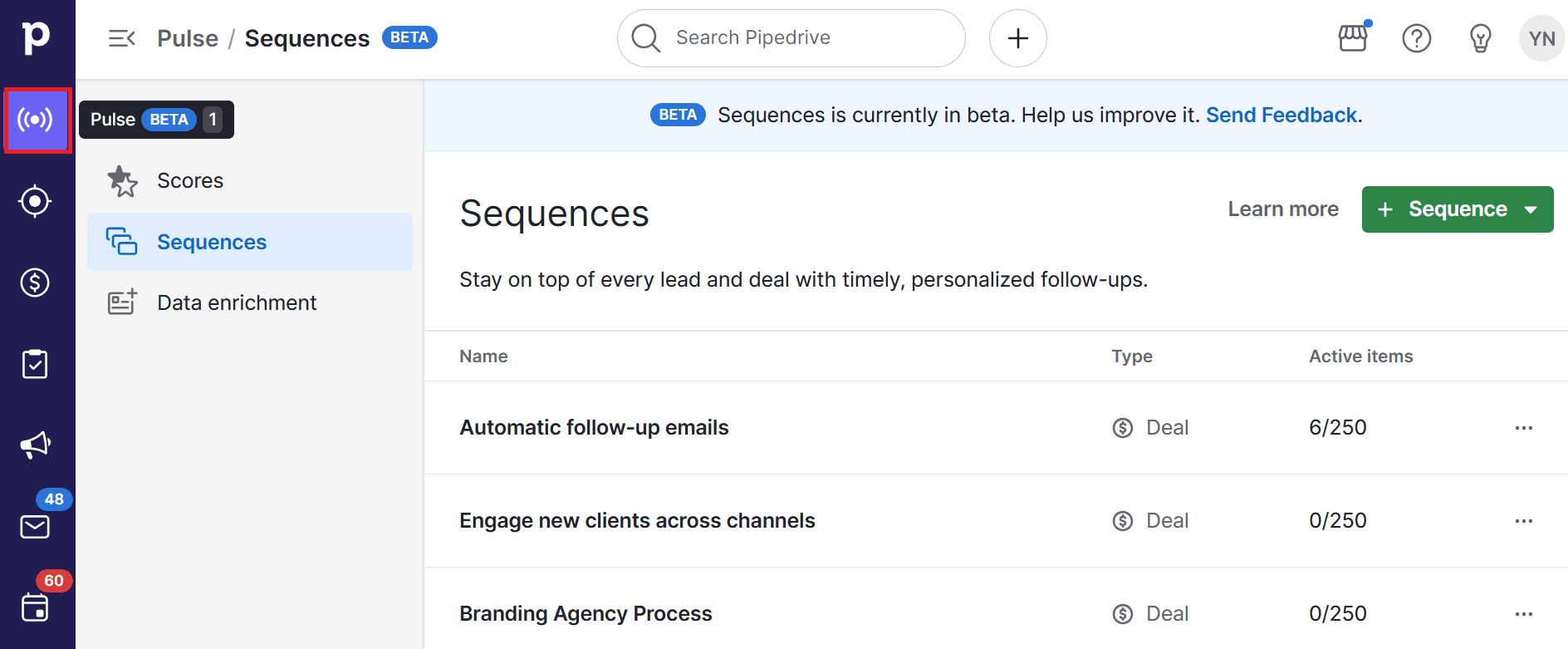The height and width of the screenshot is (649, 1568).
Task: Open more options for Automatic follow-up emails
Action: [1523, 428]
